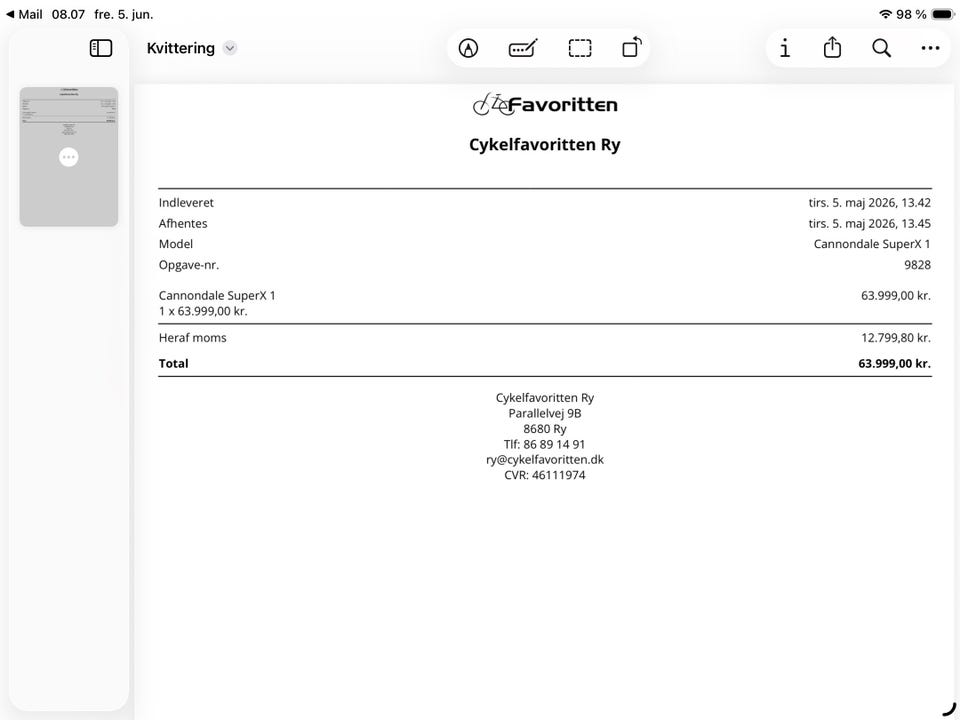The height and width of the screenshot is (720, 960).
Task: Toggle the sidebar panel icon
Action: [101, 48]
